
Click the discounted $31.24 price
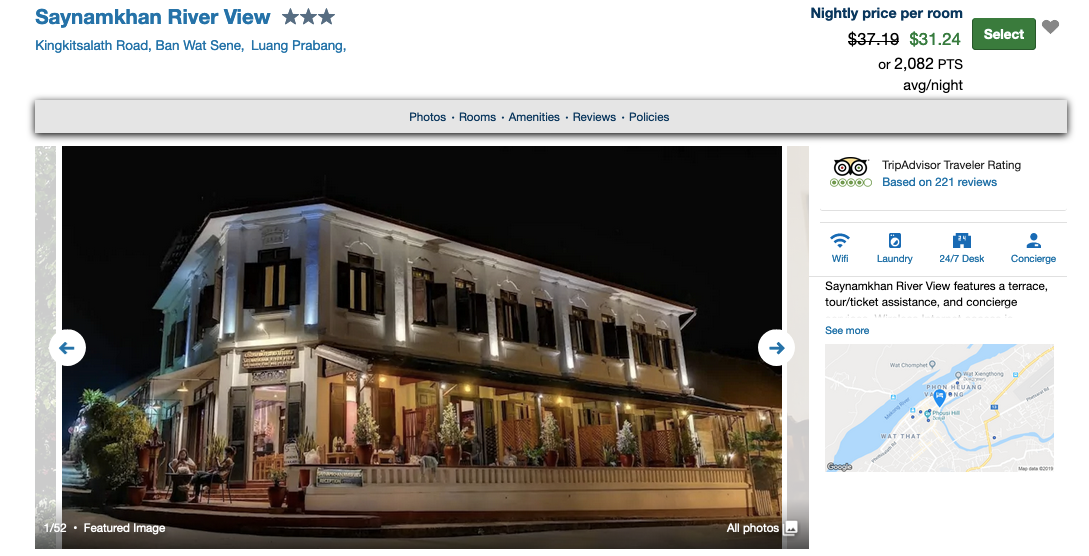(x=935, y=40)
